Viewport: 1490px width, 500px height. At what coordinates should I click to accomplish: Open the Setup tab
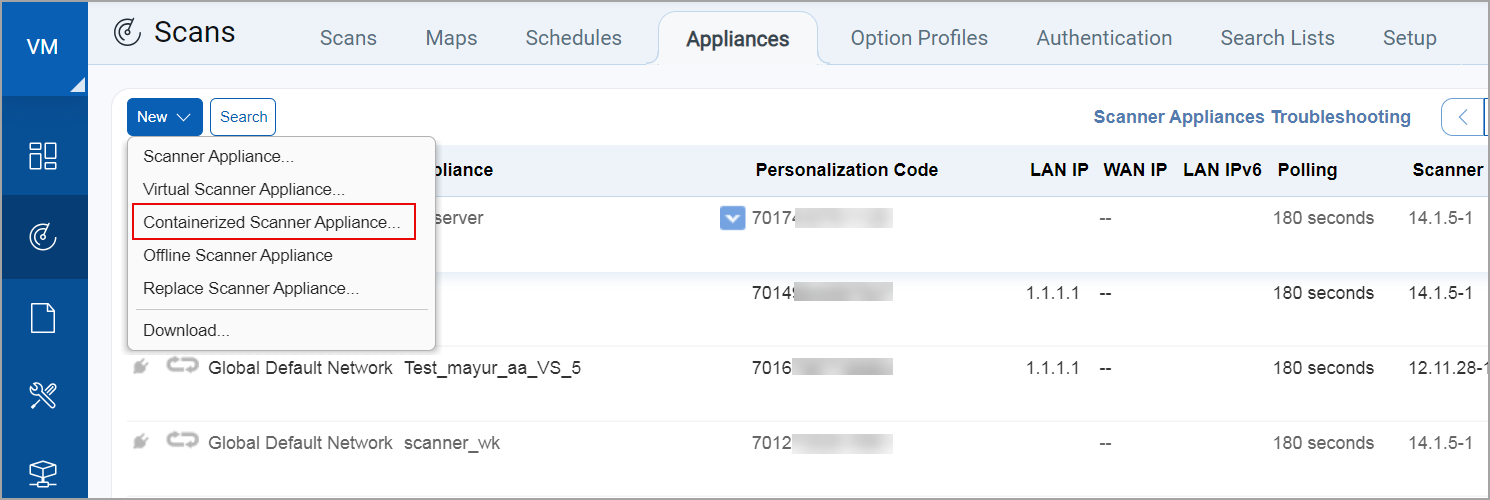click(1409, 38)
